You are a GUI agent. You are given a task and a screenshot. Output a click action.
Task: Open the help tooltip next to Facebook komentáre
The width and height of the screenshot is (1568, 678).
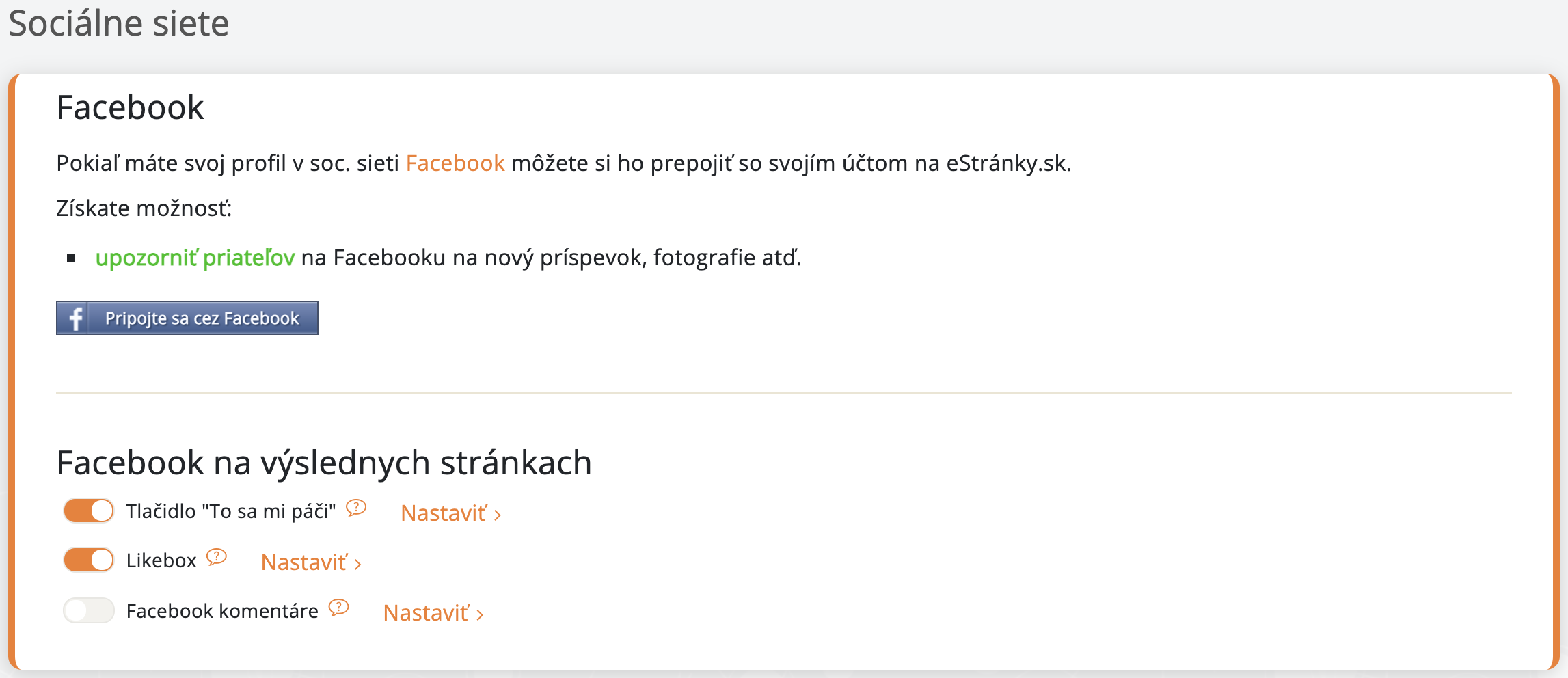point(338,608)
